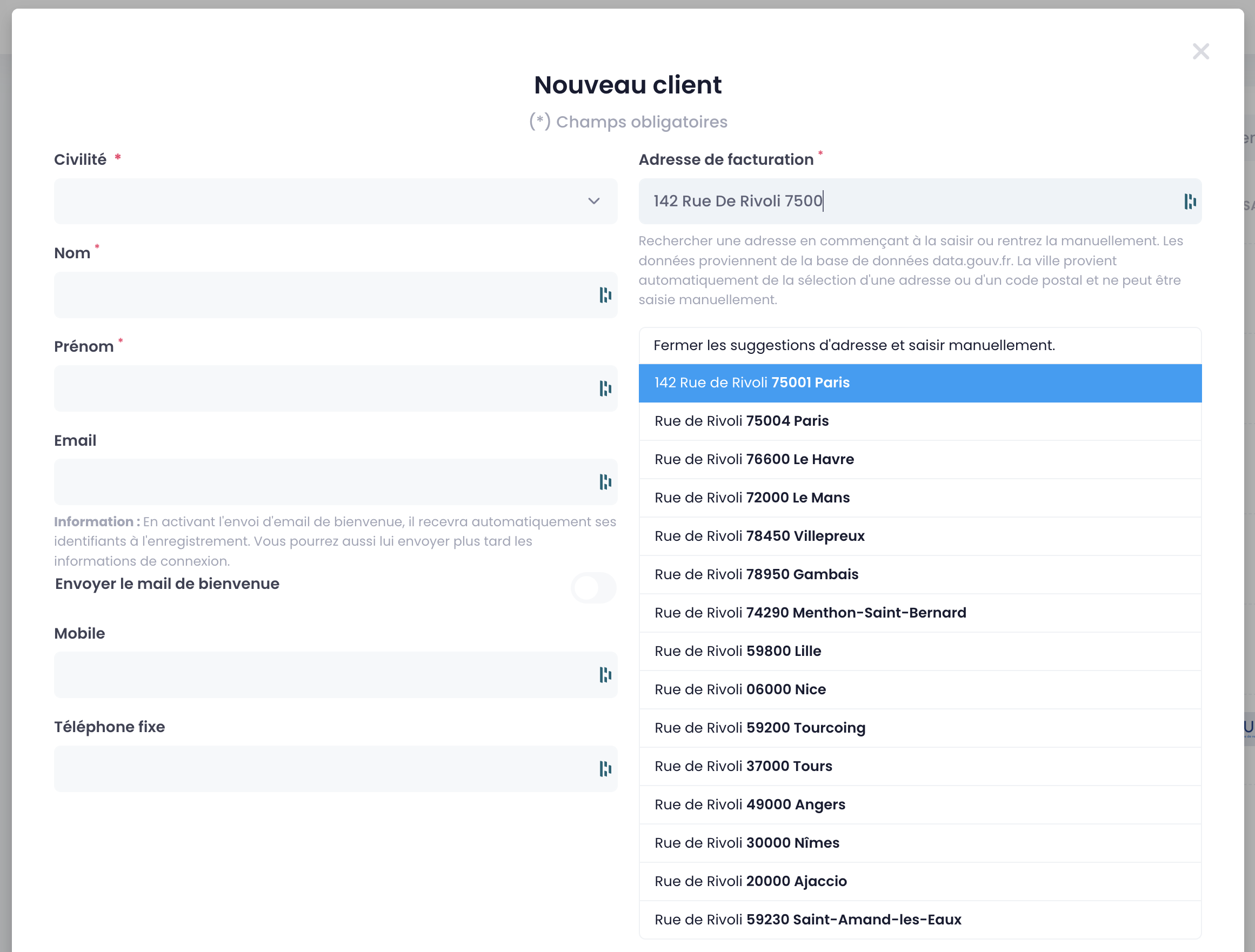Click the autofill icon in Prénom field
The height and width of the screenshot is (952, 1255).
[605, 388]
